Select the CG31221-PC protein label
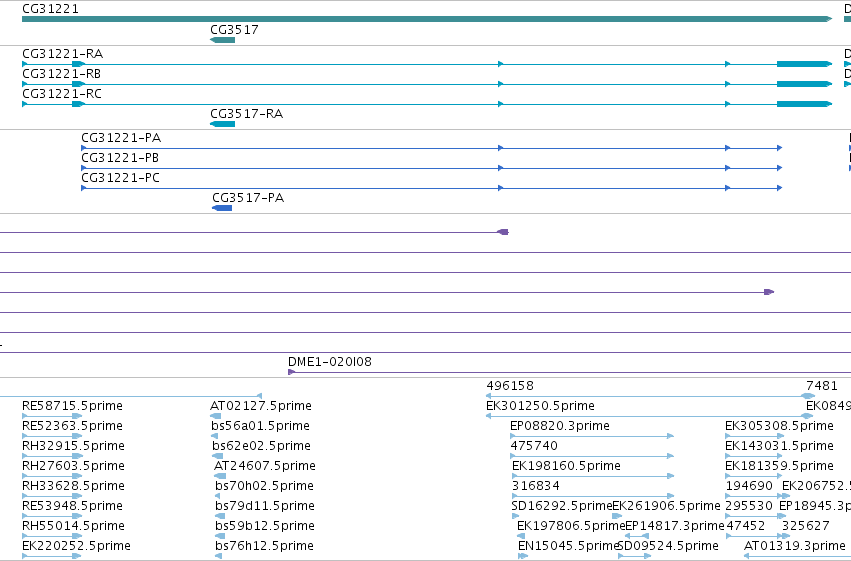Image resolution: width=851 pixels, height=561 pixels. (x=120, y=178)
